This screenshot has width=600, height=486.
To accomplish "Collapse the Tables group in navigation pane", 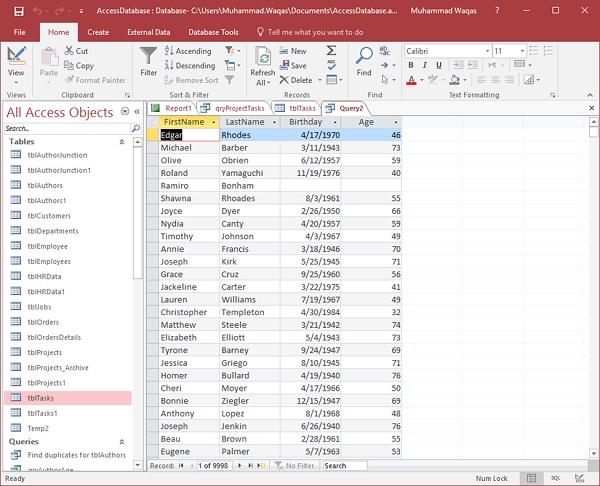I will [x=123, y=142].
